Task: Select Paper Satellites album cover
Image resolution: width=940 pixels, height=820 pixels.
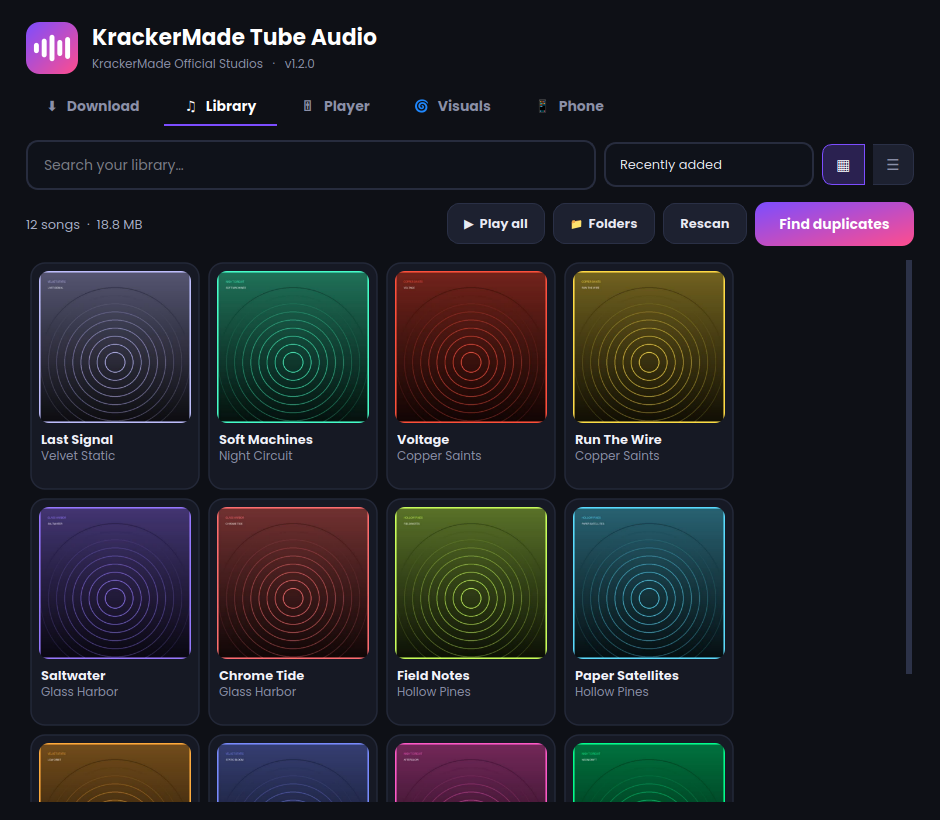Action: click(x=649, y=583)
